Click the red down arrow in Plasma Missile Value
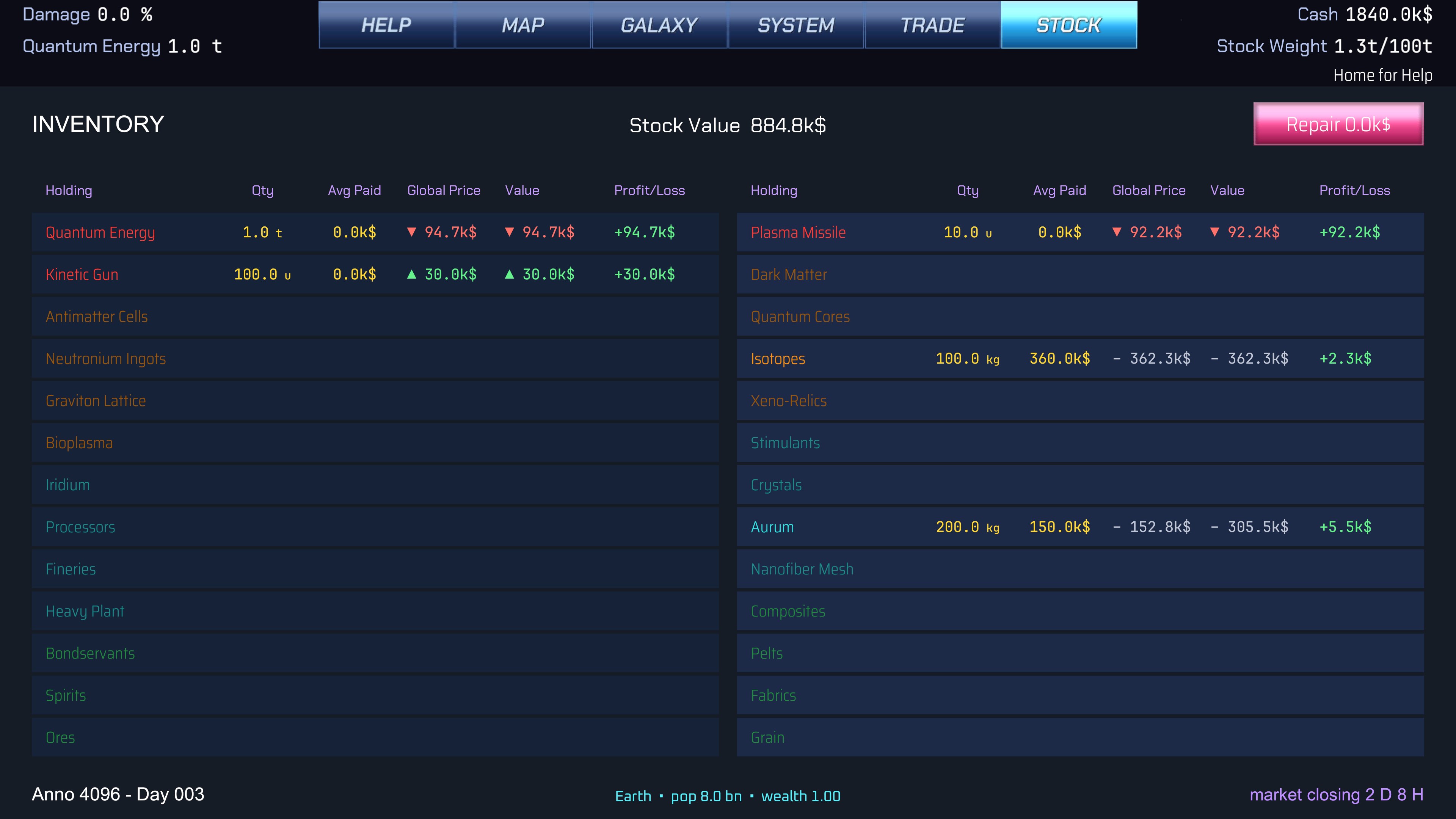 pyautogui.click(x=1214, y=232)
